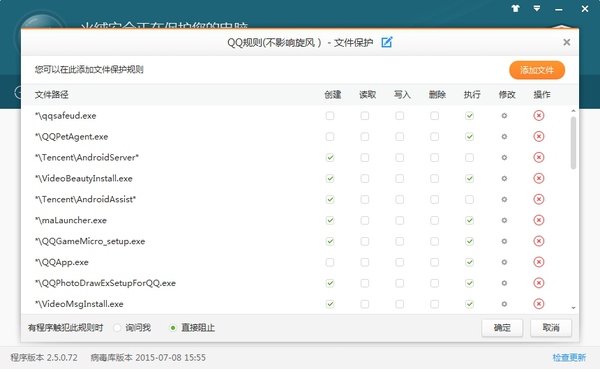Click the 程序版本 2.5.0.72 status text
The width and height of the screenshot is (600, 369).
[44, 358]
